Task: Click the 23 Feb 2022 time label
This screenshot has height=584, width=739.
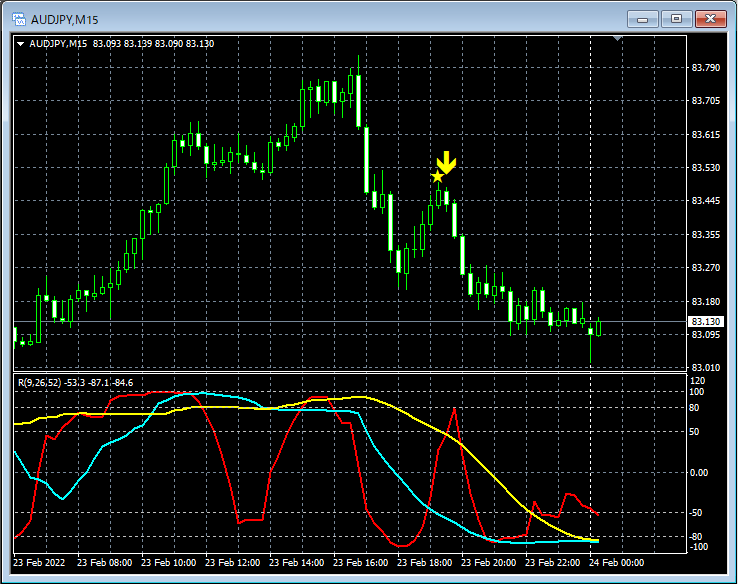Action: (39, 562)
